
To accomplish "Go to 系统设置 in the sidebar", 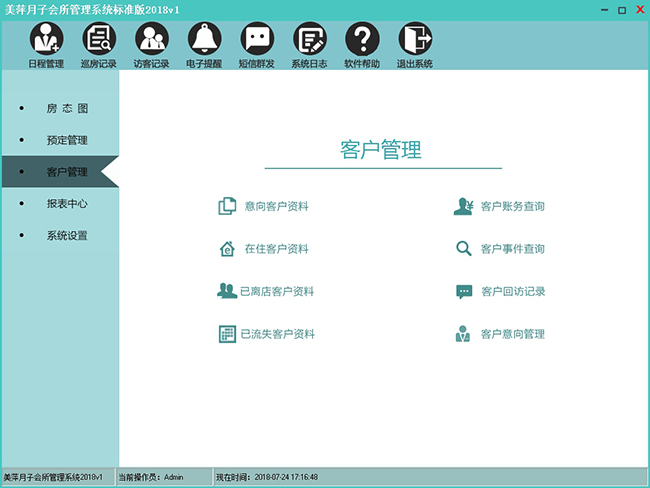I will (67, 236).
